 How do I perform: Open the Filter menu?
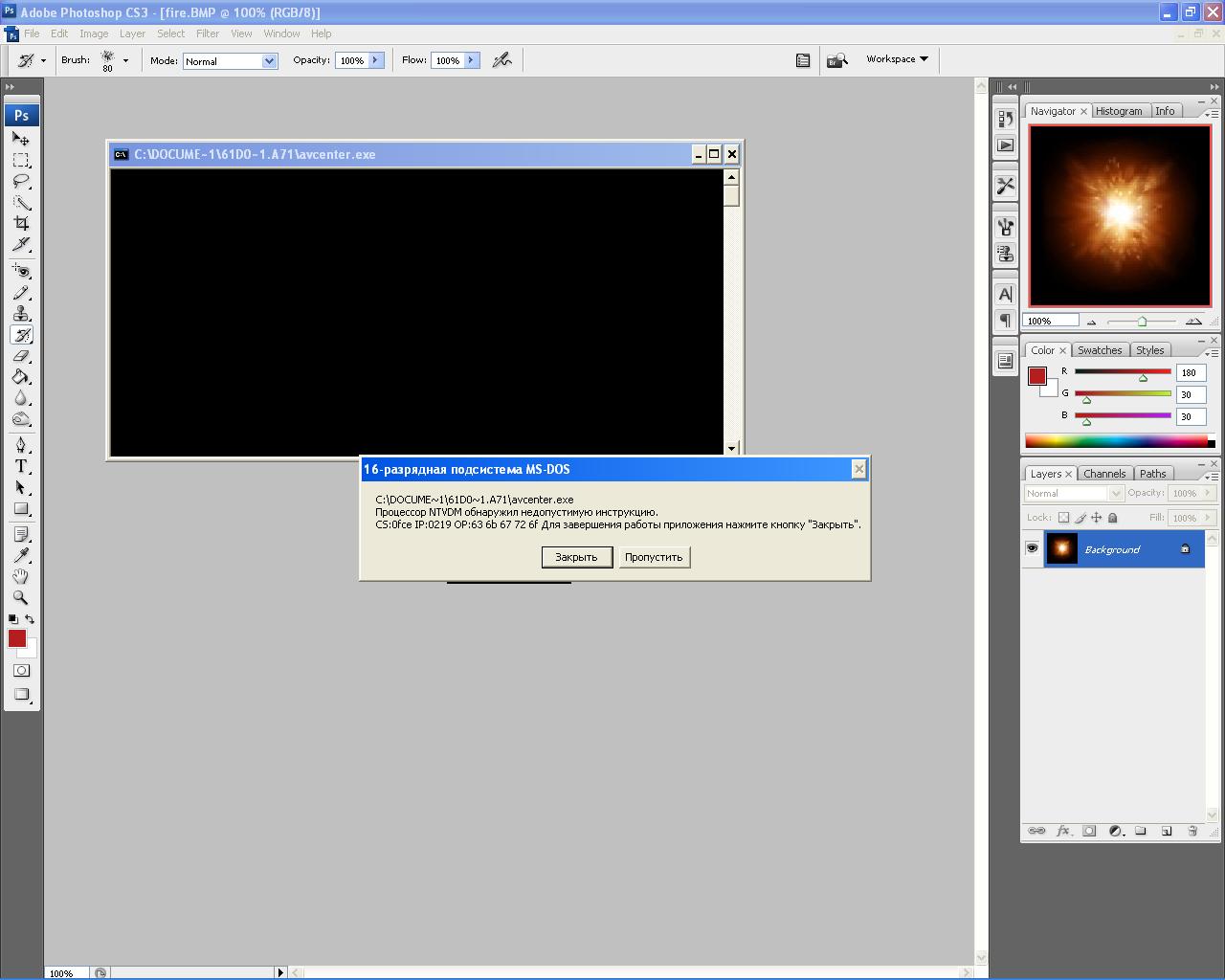tap(208, 33)
